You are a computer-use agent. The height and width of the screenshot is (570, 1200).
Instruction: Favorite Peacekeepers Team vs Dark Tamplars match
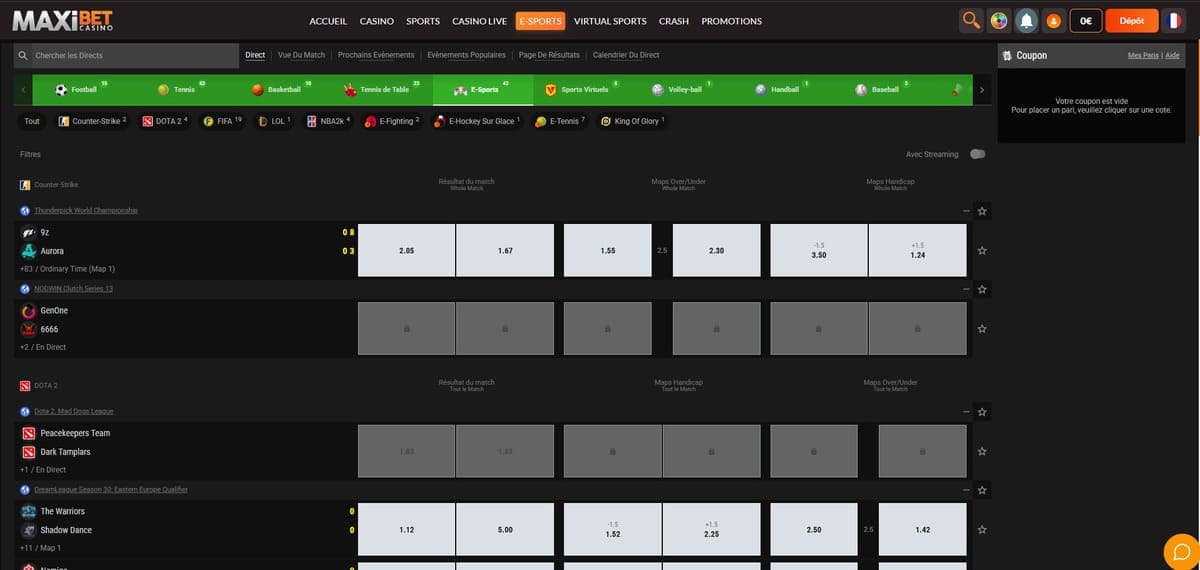coord(982,451)
